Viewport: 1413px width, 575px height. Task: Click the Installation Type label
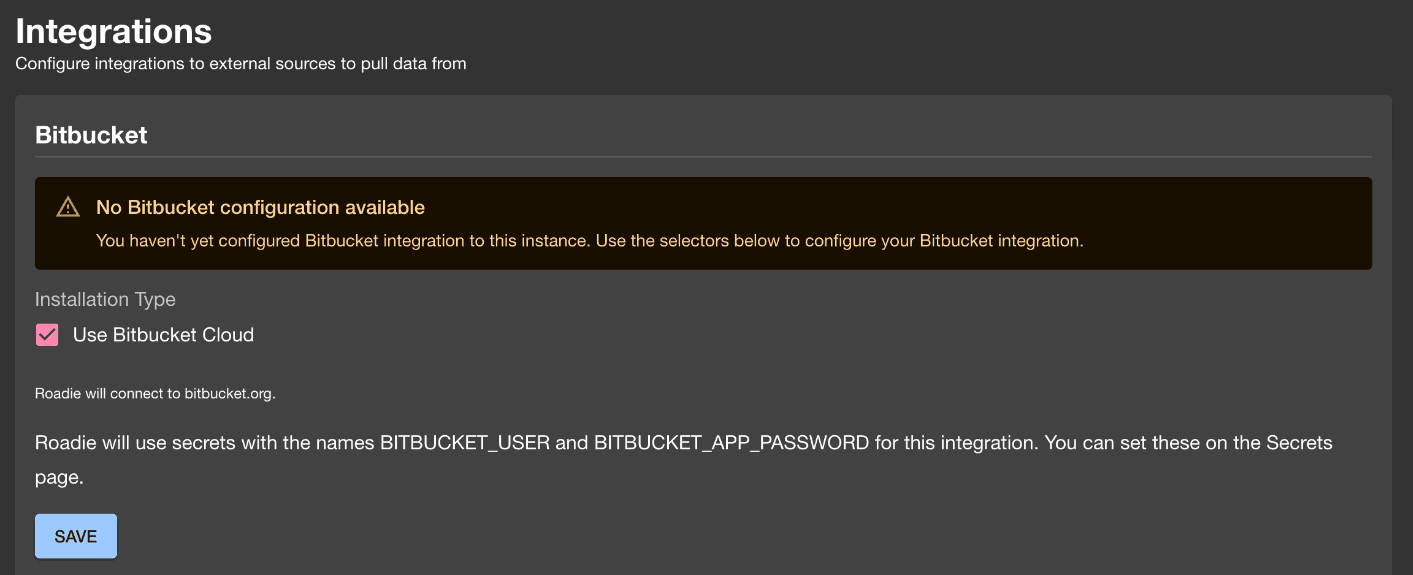click(105, 299)
